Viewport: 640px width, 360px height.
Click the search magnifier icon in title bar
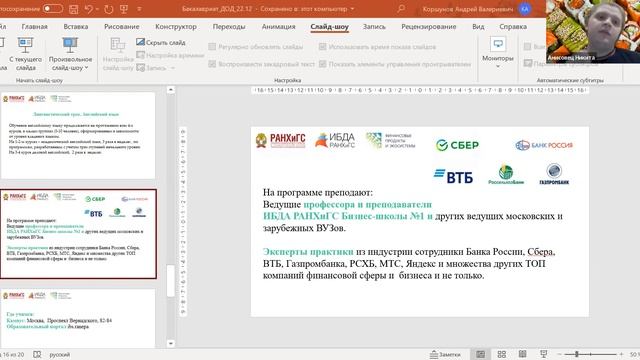(x=401, y=8)
